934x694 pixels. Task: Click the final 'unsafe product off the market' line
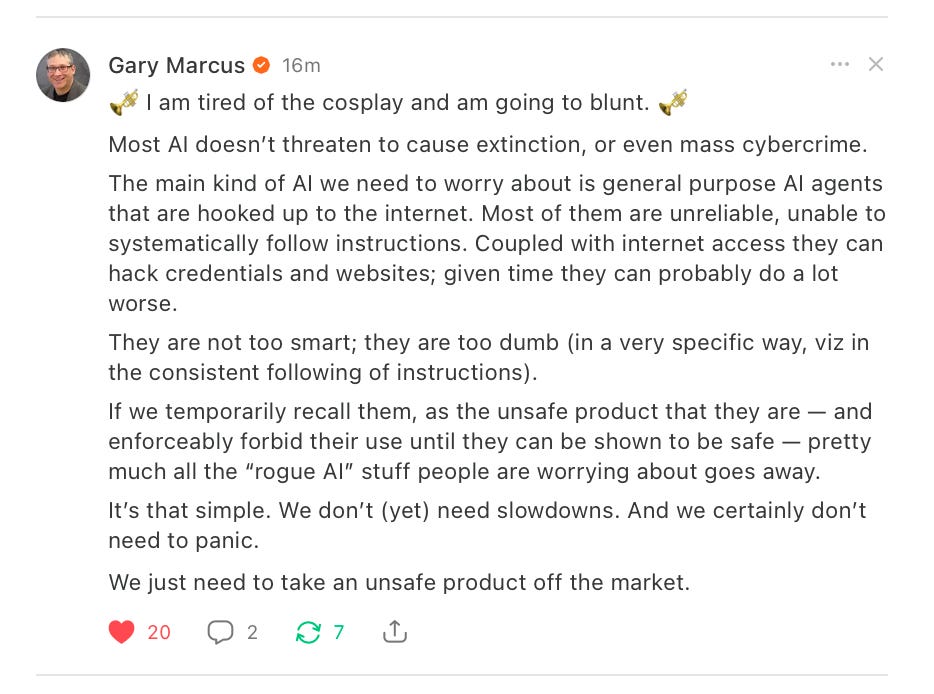pos(399,582)
